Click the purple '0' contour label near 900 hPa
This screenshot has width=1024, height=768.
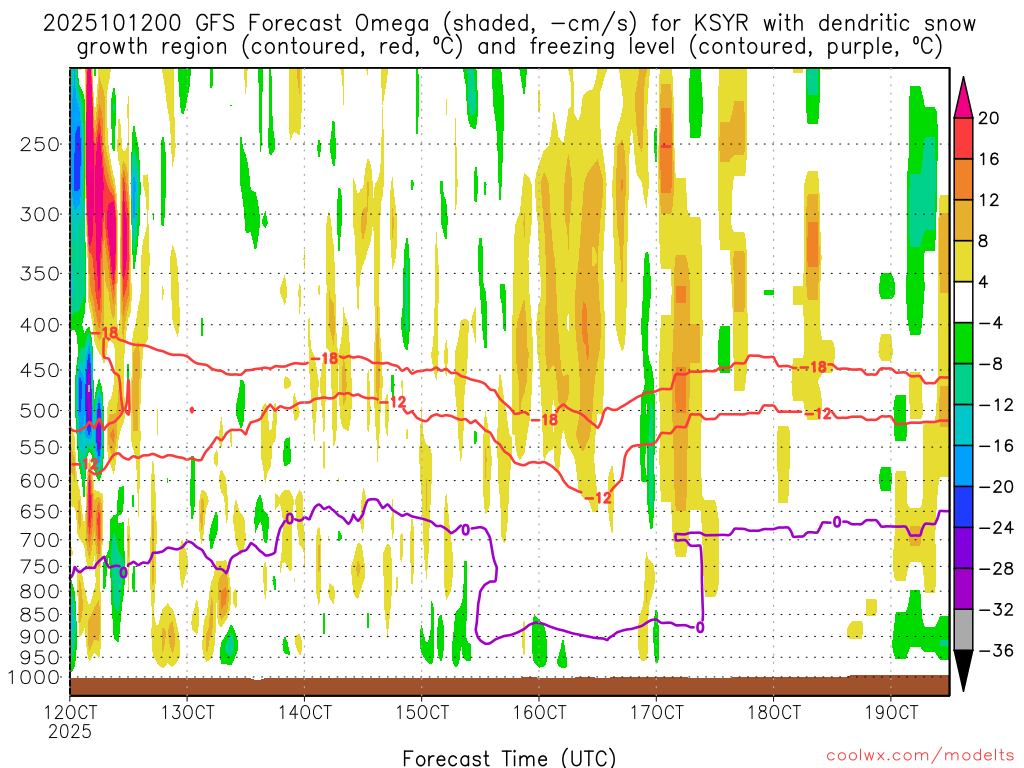699,628
